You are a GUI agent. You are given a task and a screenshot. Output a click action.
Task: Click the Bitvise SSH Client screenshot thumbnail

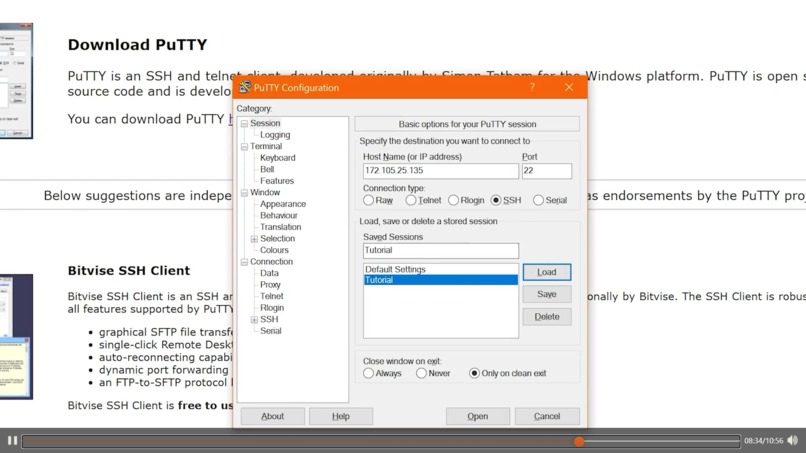pos(16,337)
